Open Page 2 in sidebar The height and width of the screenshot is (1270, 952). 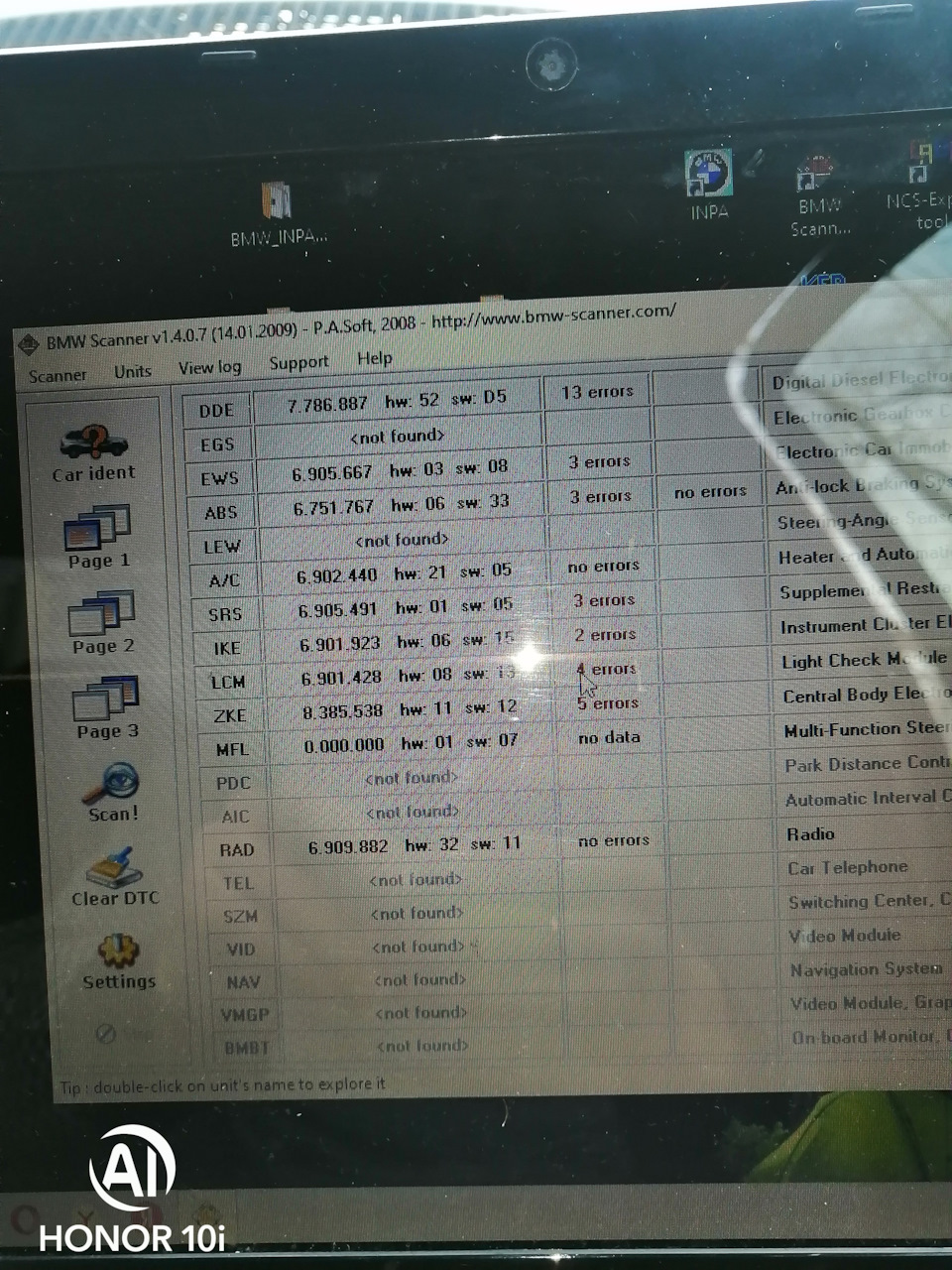click(102, 622)
